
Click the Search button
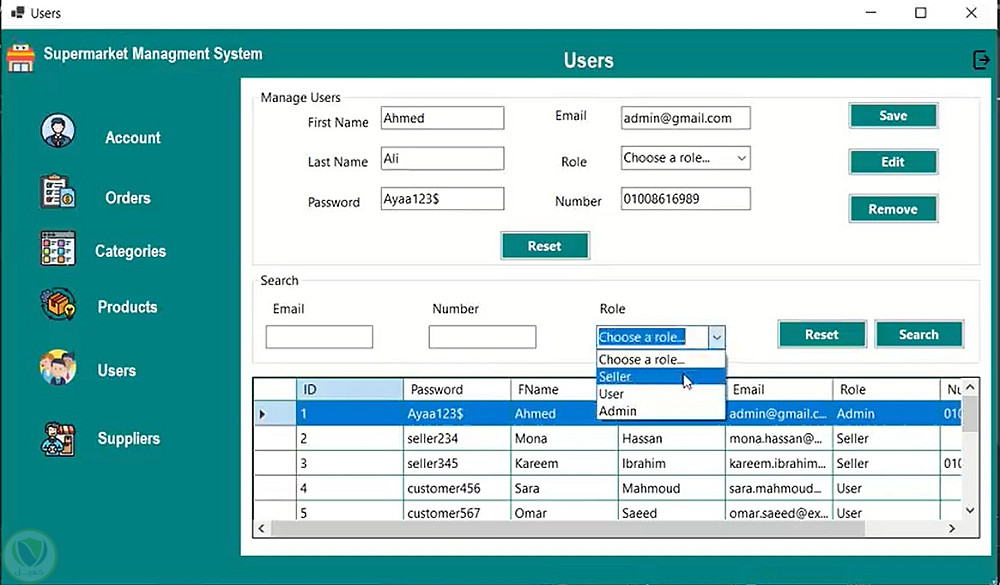[x=918, y=334]
